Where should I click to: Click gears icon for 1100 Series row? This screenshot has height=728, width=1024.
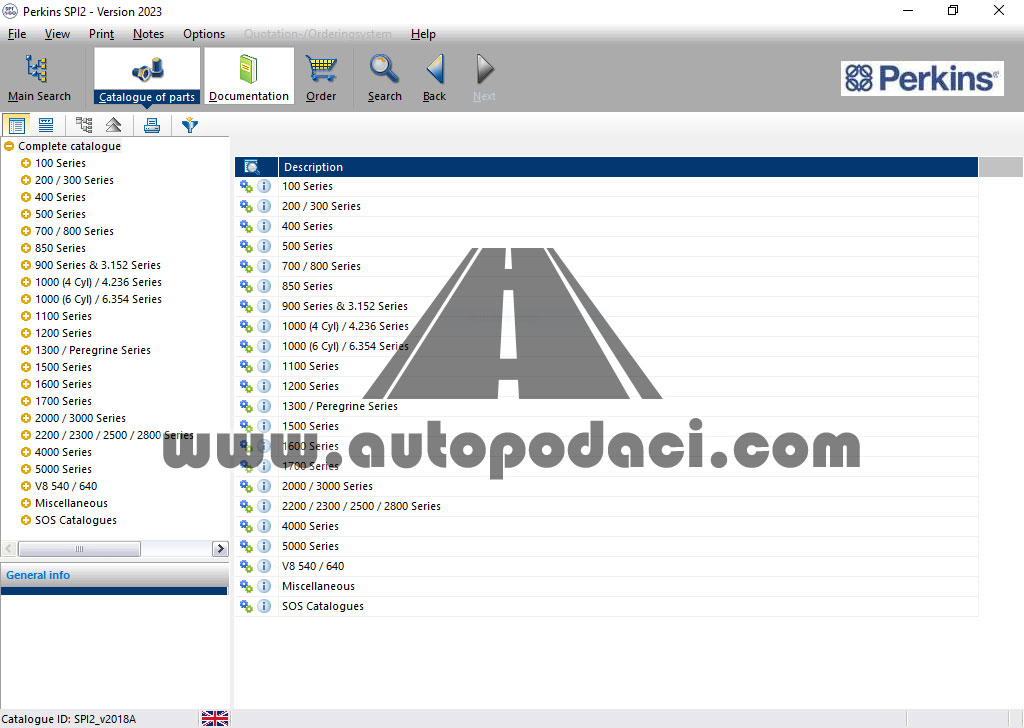[246, 366]
